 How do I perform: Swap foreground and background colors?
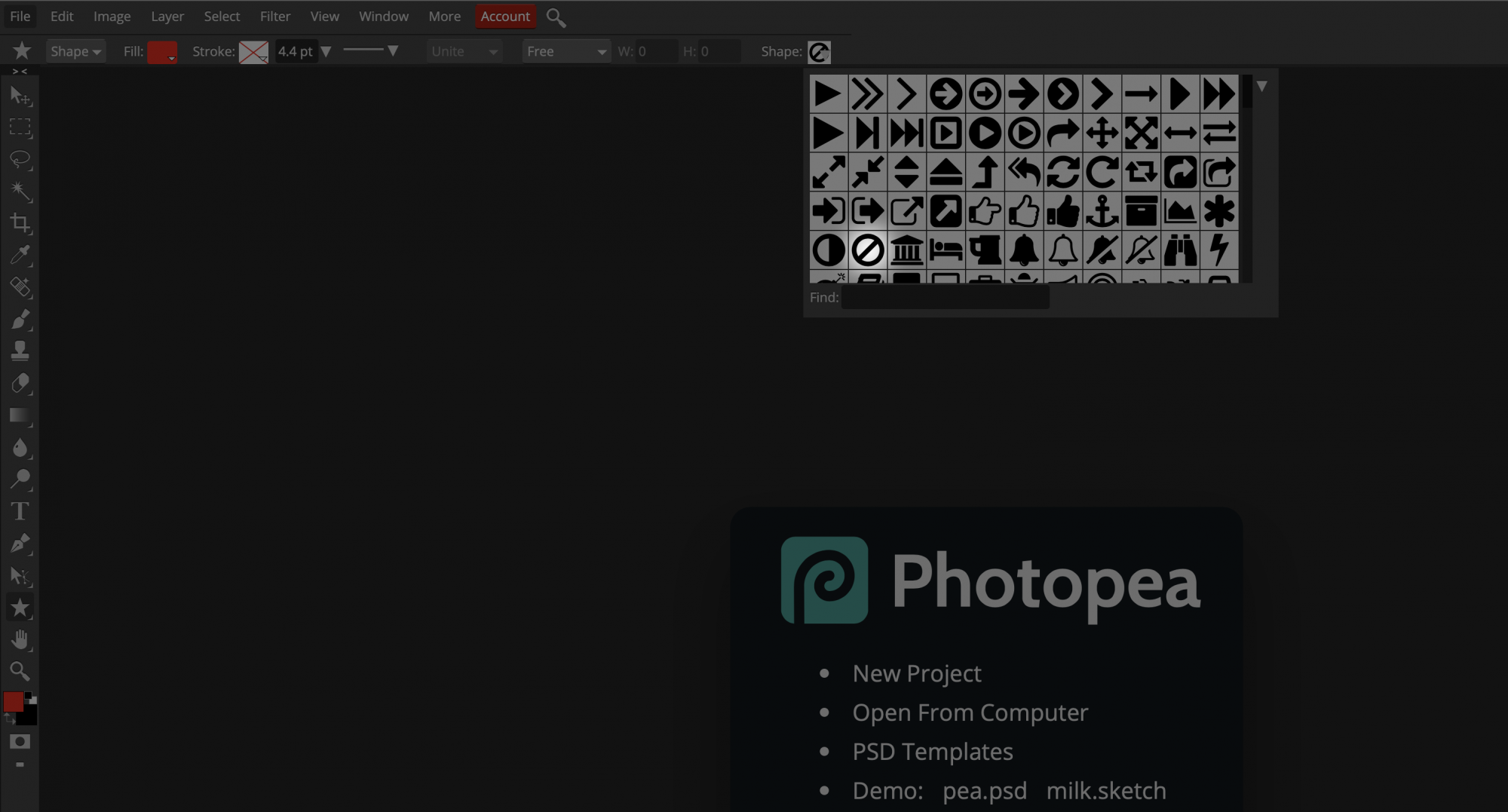[9, 720]
